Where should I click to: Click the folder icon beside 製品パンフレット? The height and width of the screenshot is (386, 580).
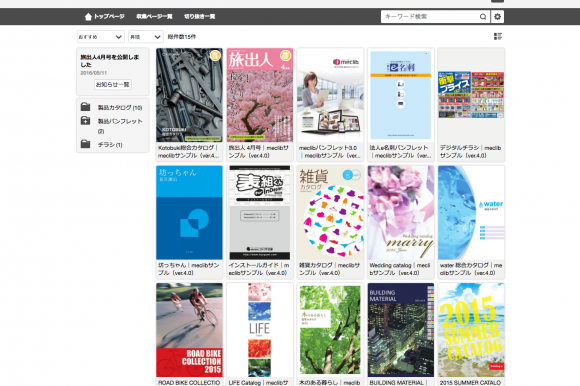click(85, 121)
